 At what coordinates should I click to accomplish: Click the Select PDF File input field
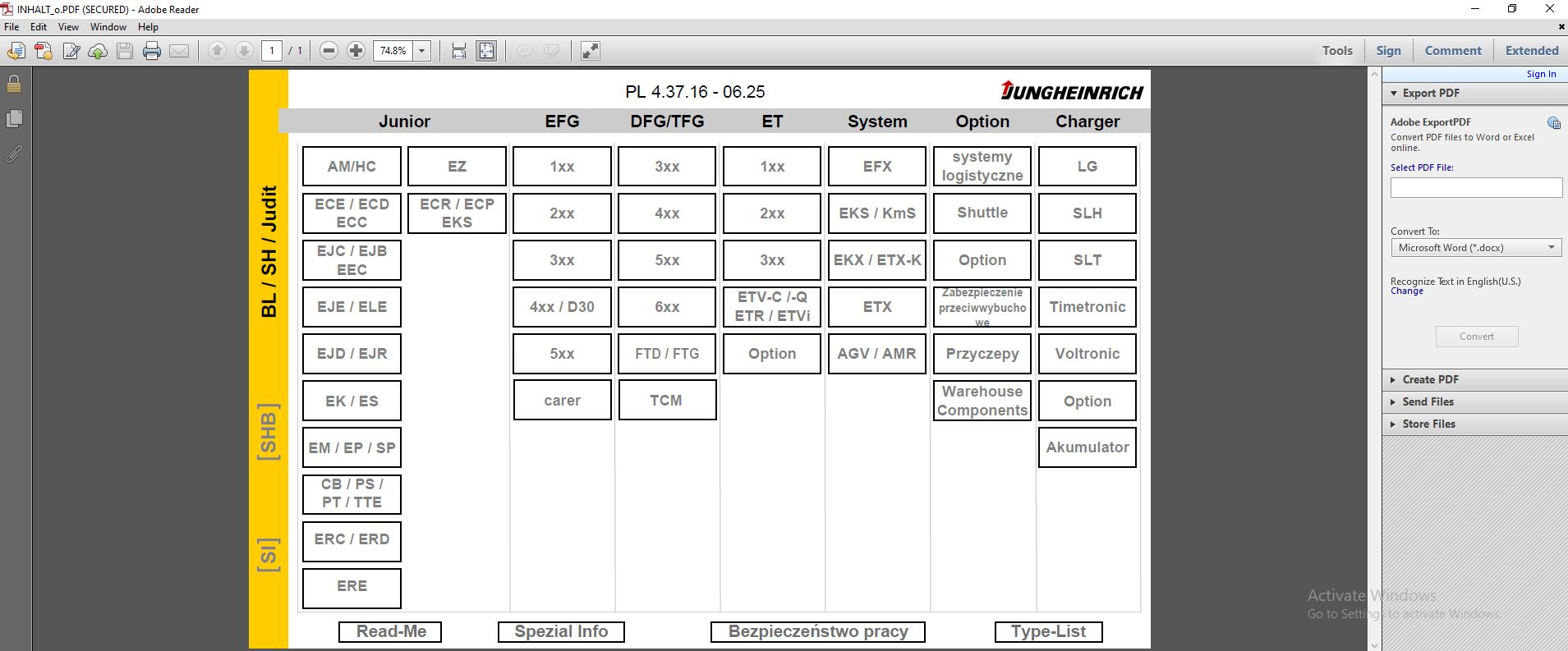[x=1476, y=188]
